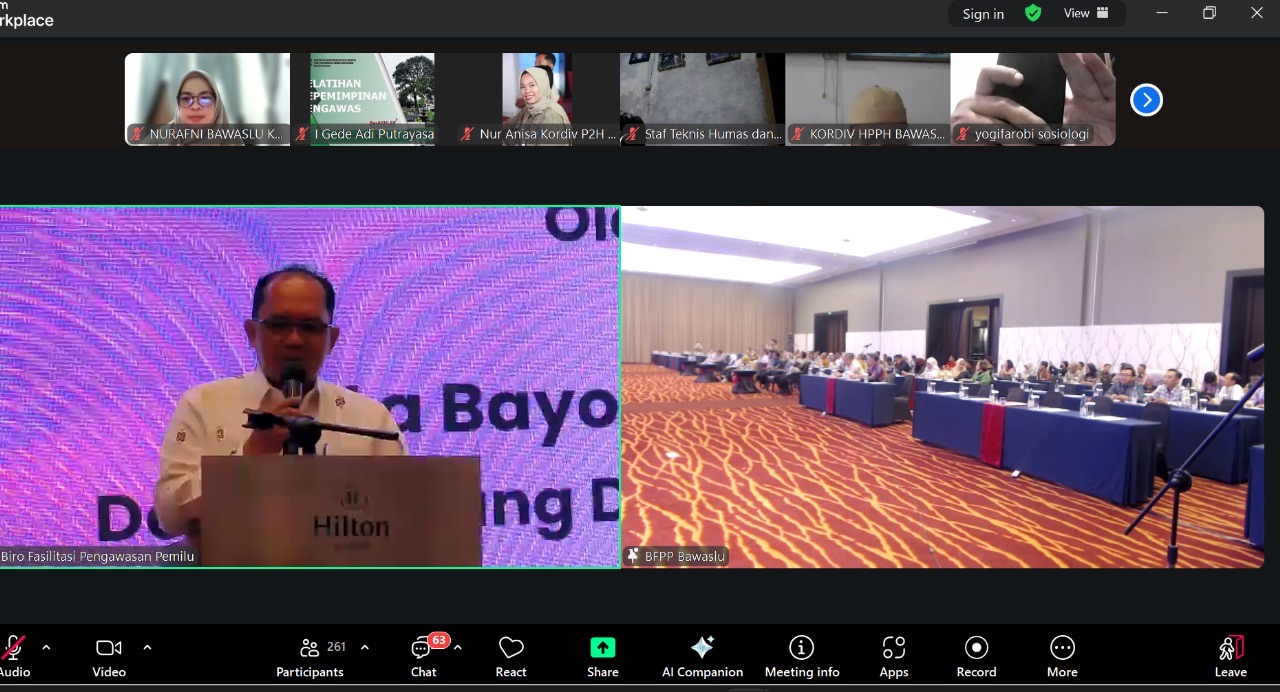Start recording with the Record button

pyautogui.click(x=976, y=655)
